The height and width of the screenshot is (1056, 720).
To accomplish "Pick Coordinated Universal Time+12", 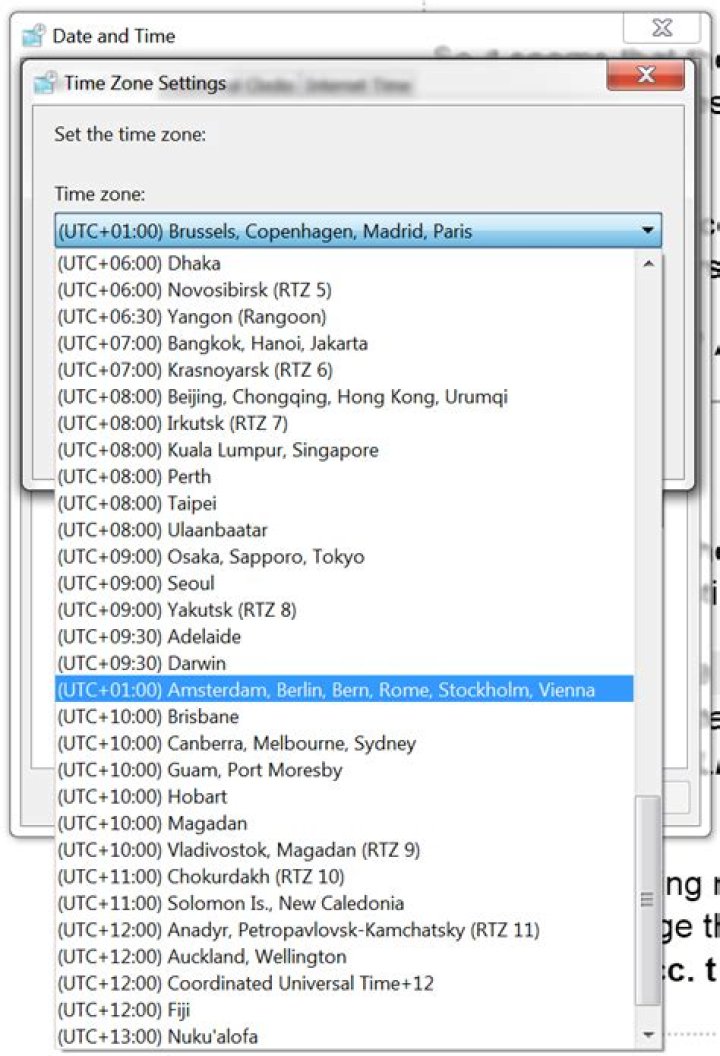I will (344, 983).
